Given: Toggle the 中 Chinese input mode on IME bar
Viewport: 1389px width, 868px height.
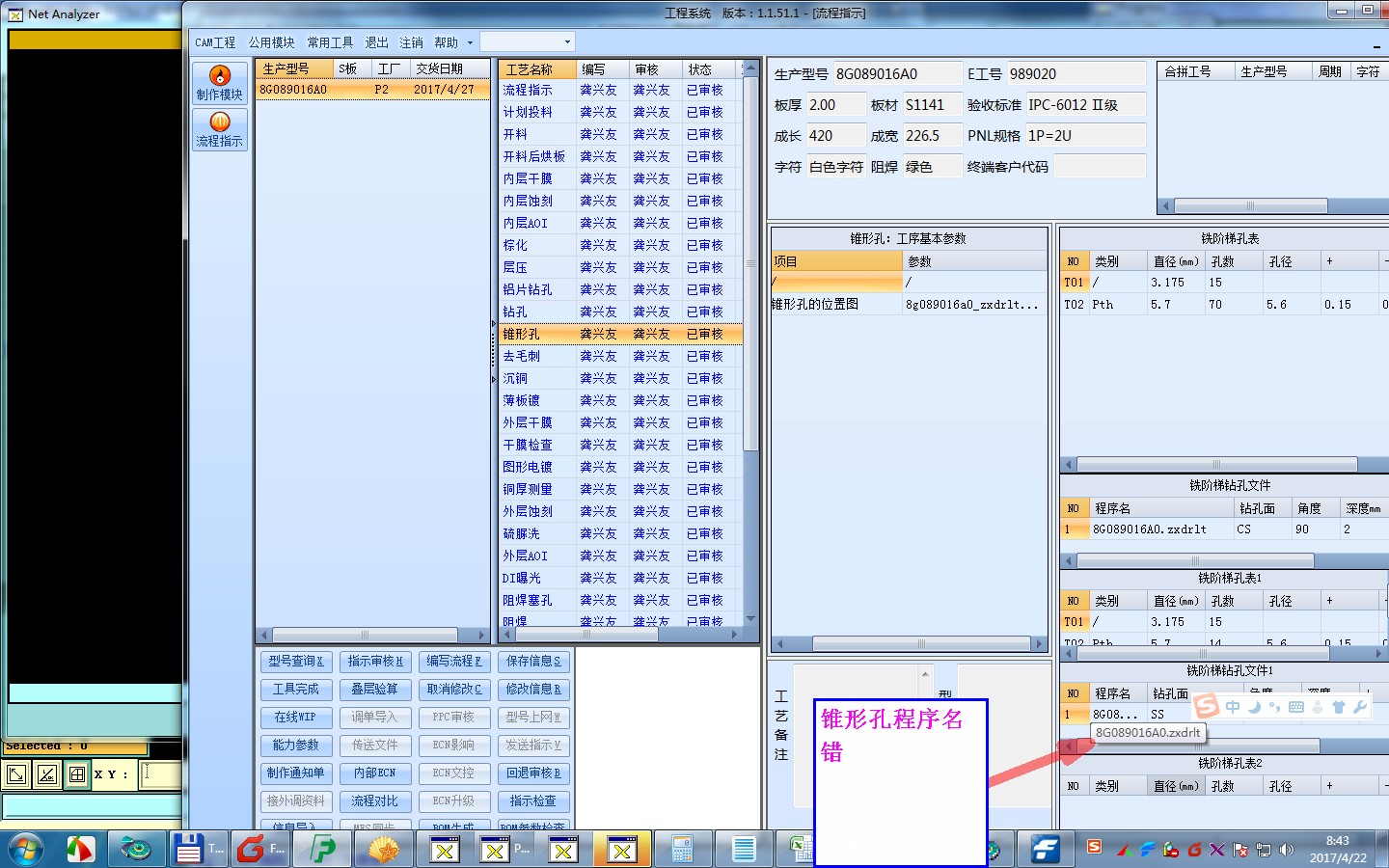Looking at the screenshot, I should click(x=1233, y=707).
